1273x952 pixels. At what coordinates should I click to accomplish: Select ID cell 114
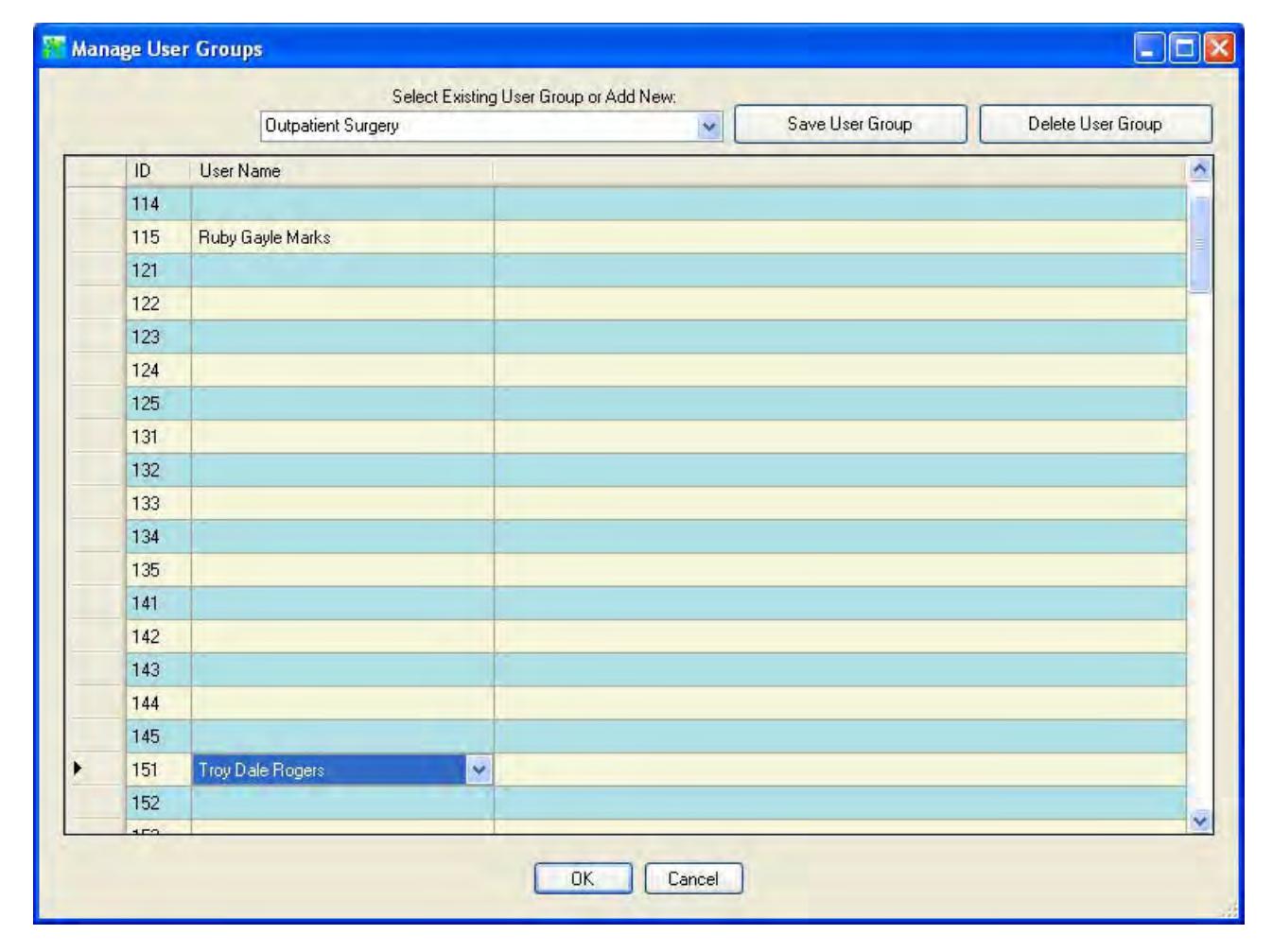(159, 204)
